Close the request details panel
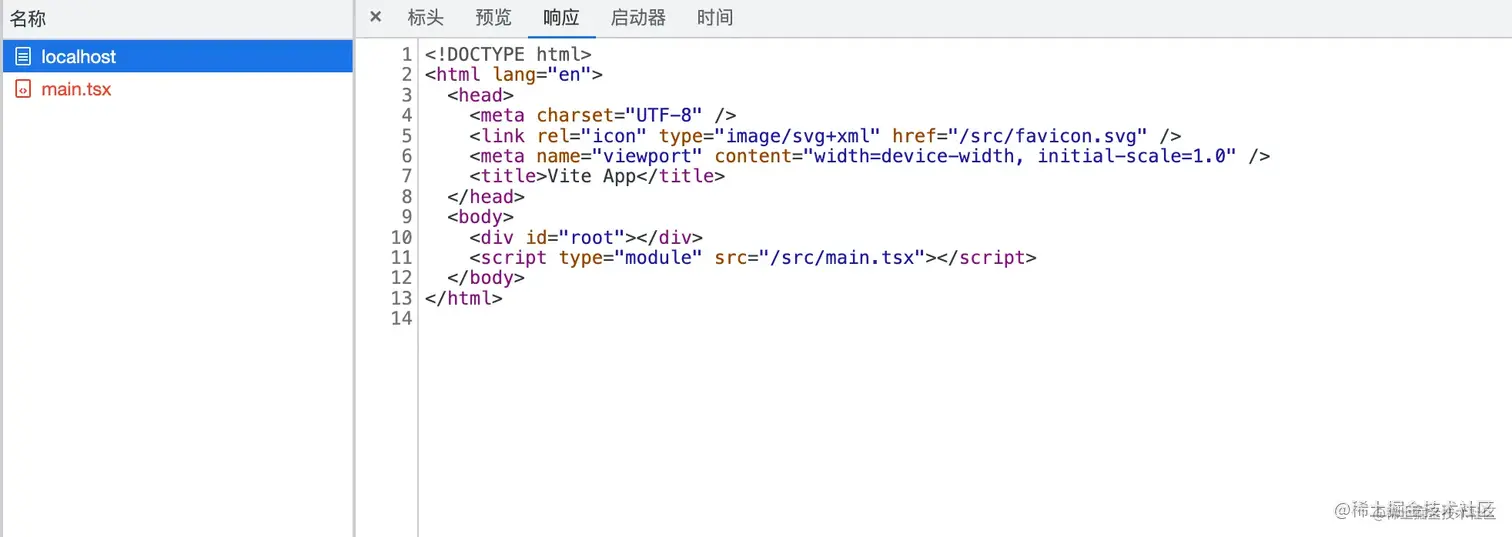 click(376, 17)
